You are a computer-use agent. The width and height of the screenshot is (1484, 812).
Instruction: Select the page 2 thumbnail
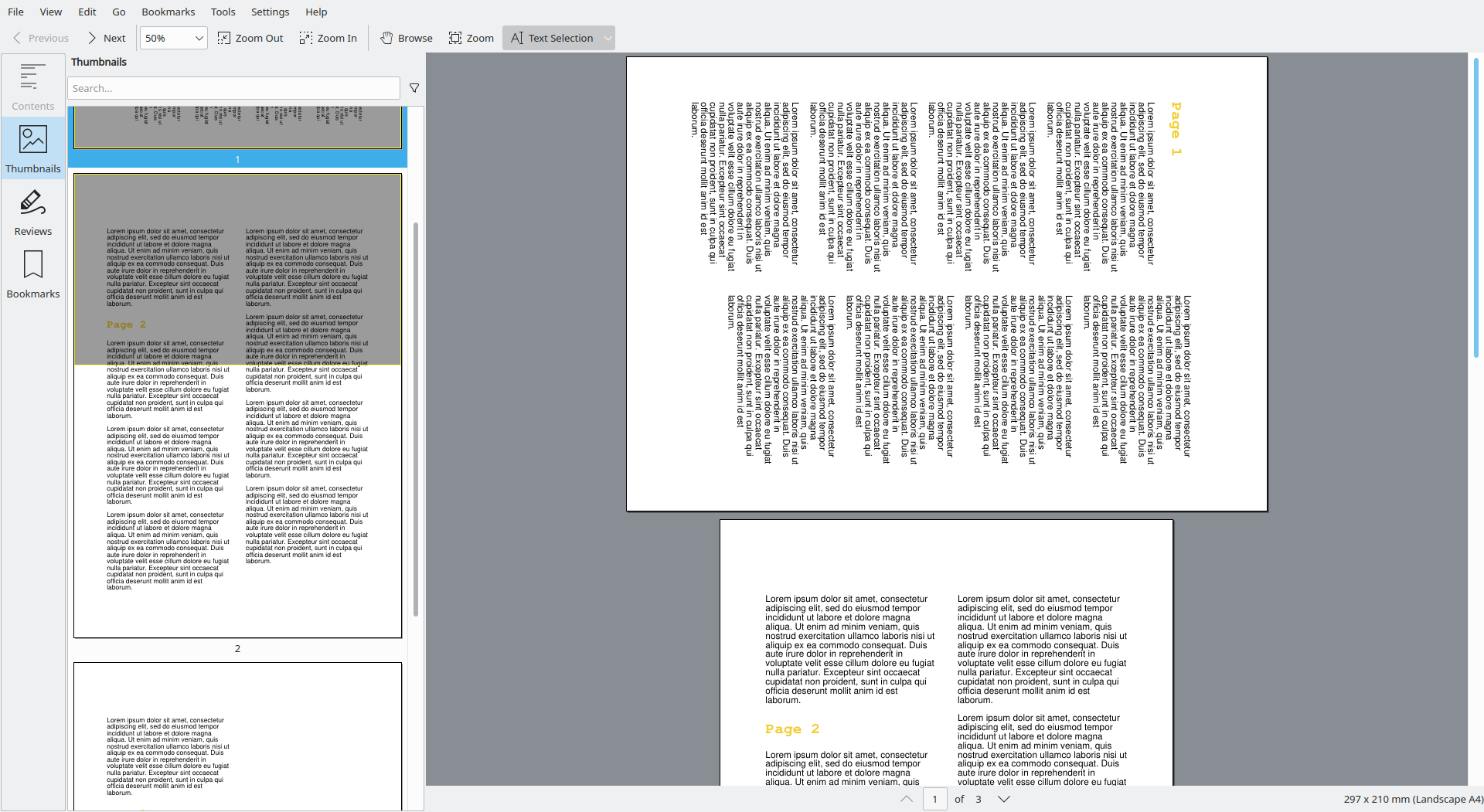(237, 406)
